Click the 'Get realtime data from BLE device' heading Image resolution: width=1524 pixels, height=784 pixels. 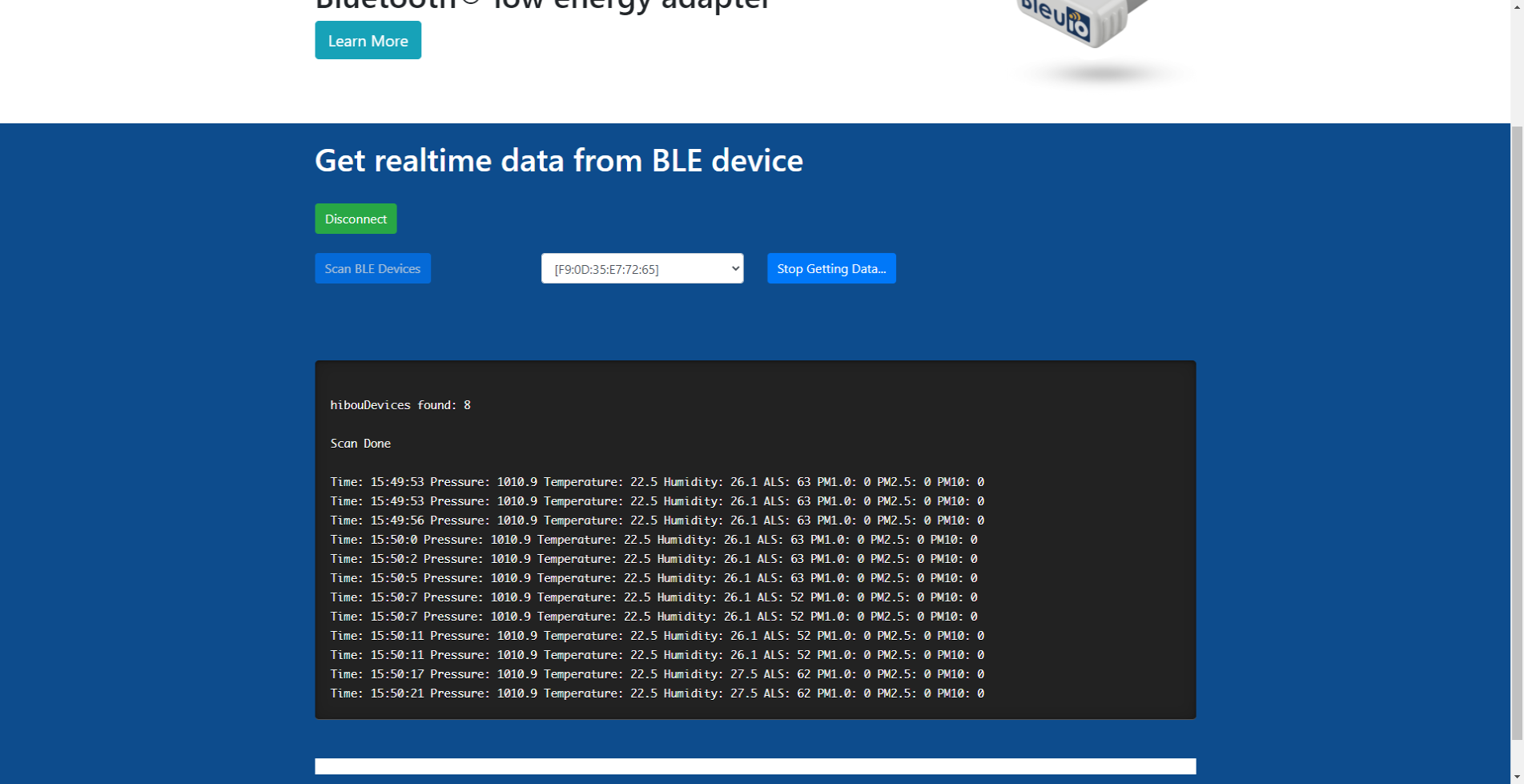coord(559,161)
